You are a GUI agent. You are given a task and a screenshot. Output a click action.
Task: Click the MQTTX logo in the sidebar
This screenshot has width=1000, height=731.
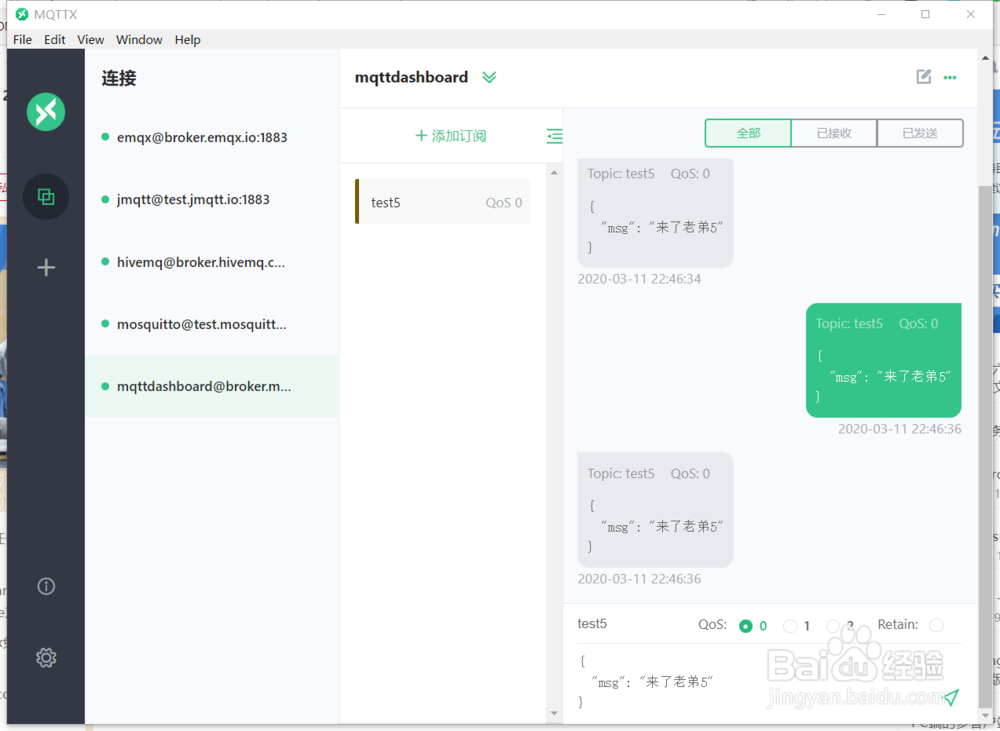tap(46, 112)
